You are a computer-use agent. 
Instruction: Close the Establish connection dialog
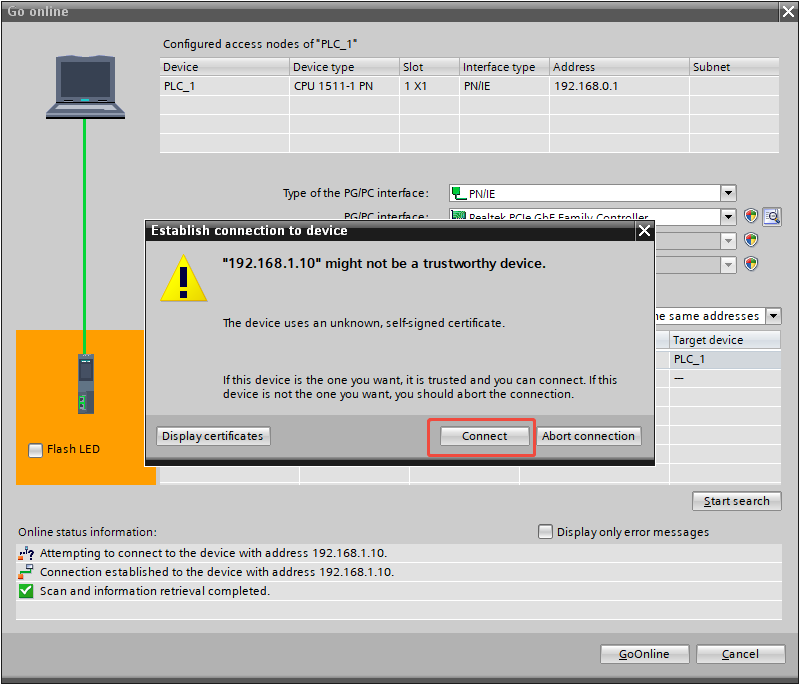(644, 231)
